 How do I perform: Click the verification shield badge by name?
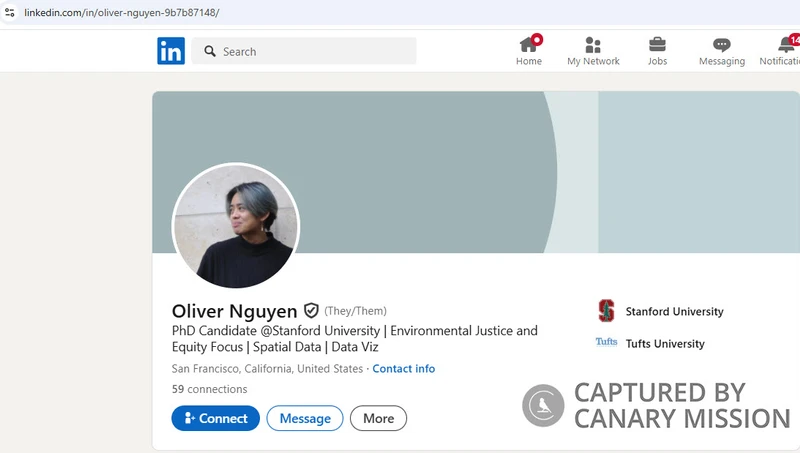(311, 310)
